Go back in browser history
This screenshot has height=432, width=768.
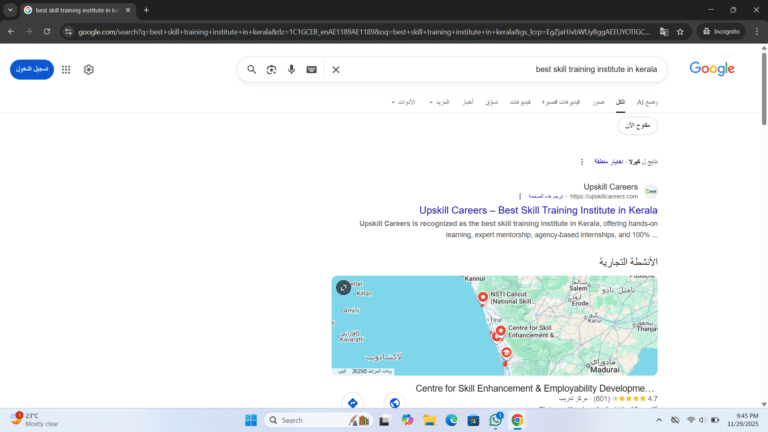pyautogui.click(x=11, y=31)
